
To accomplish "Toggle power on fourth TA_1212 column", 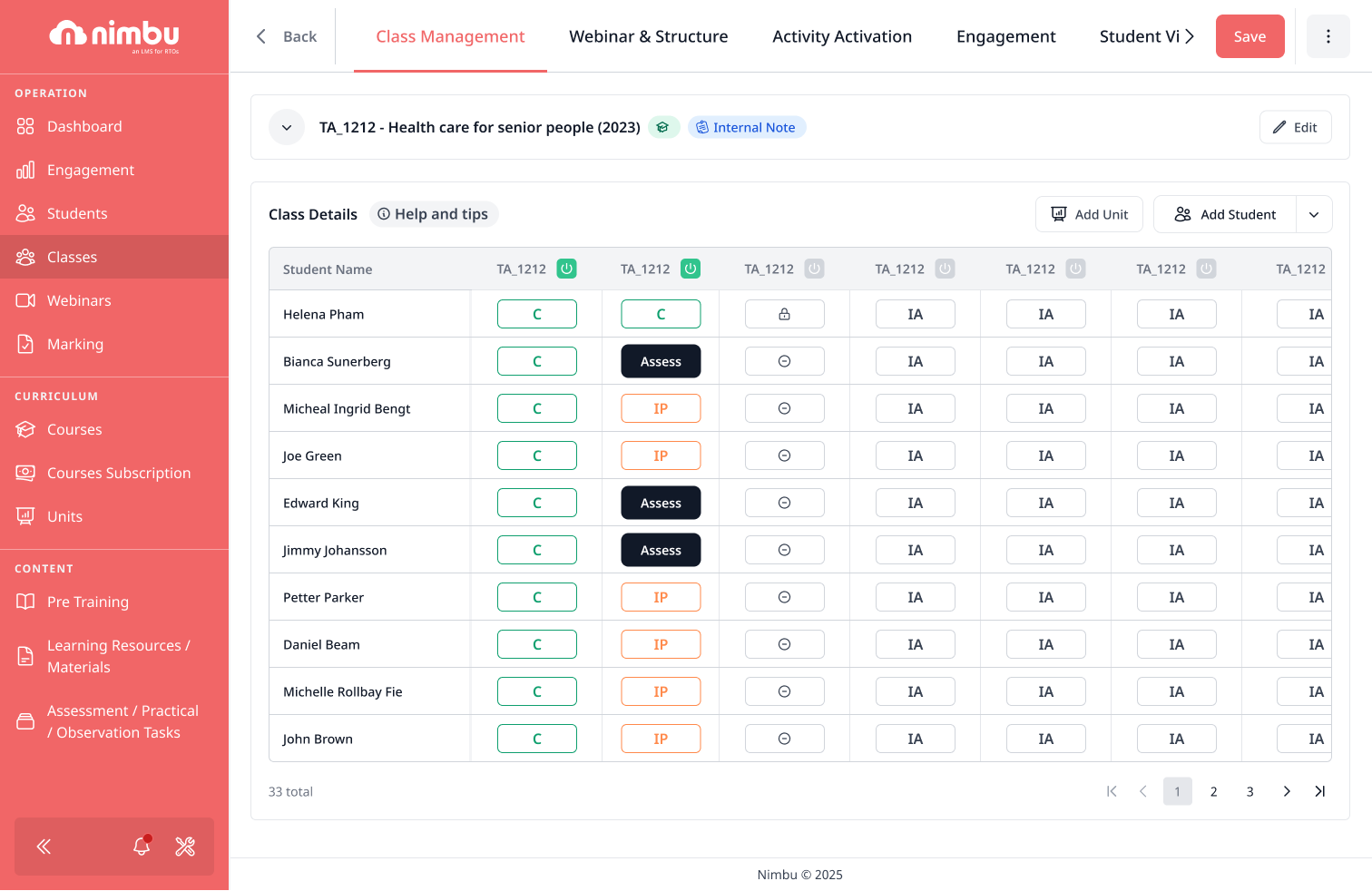I will coord(946,269).
